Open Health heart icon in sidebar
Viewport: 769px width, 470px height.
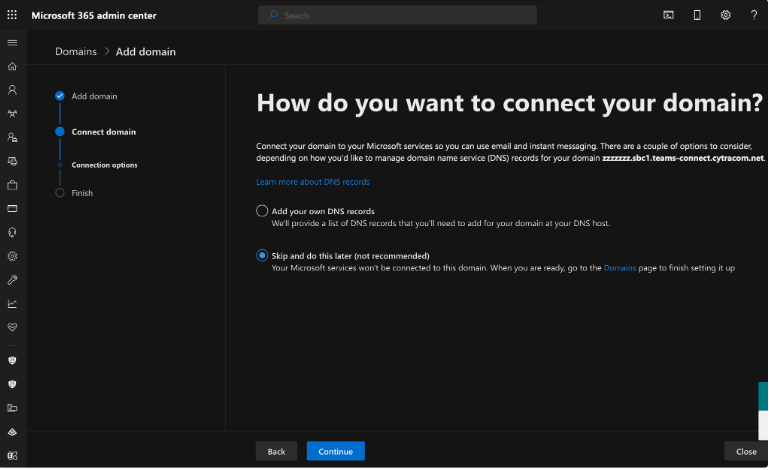[x=12, y=327]
